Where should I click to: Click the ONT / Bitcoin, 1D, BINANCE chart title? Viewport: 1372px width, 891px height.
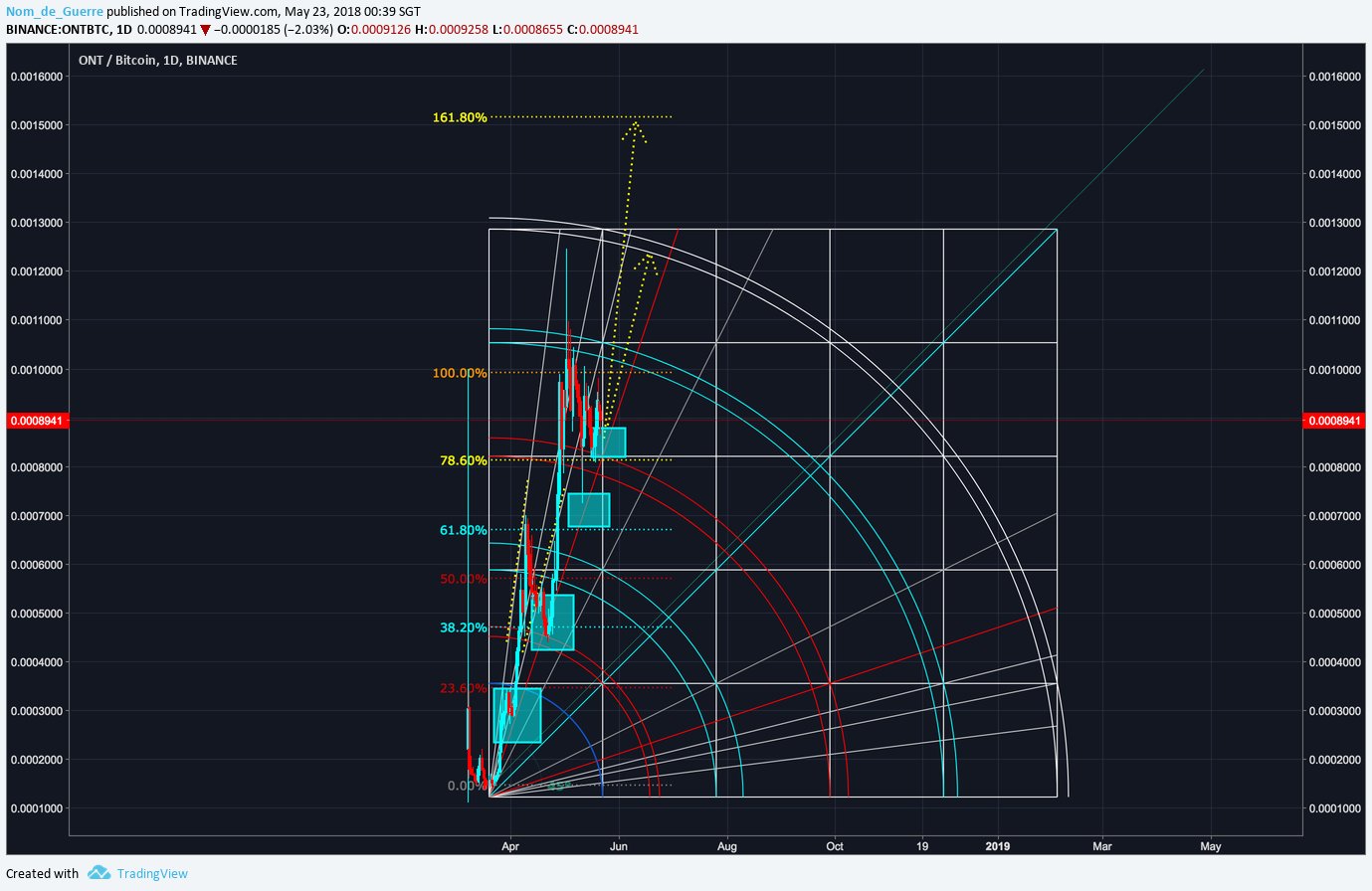[158, 61]
